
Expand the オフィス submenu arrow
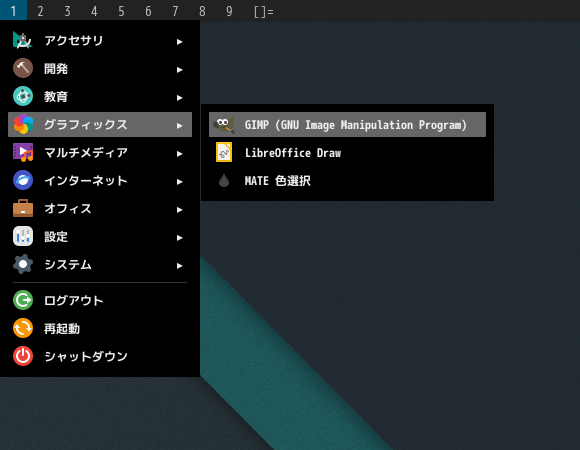(180, 210)
